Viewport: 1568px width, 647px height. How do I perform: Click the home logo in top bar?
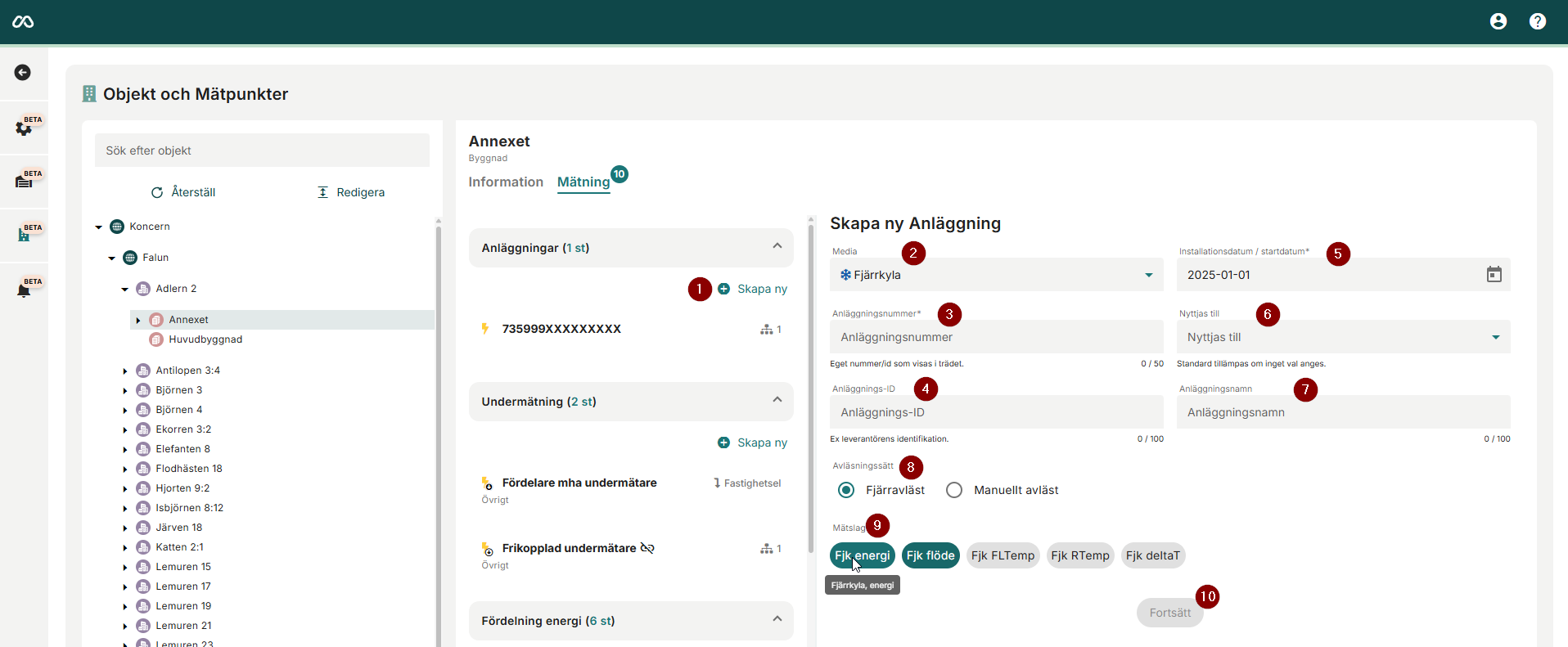23,21
